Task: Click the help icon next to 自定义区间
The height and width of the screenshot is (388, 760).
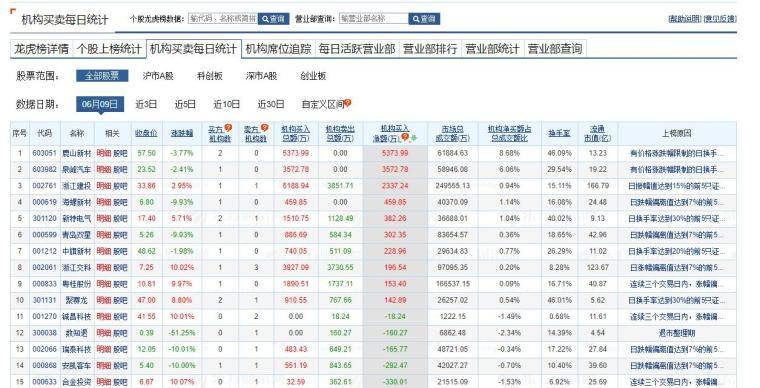Action: [347, 103]
